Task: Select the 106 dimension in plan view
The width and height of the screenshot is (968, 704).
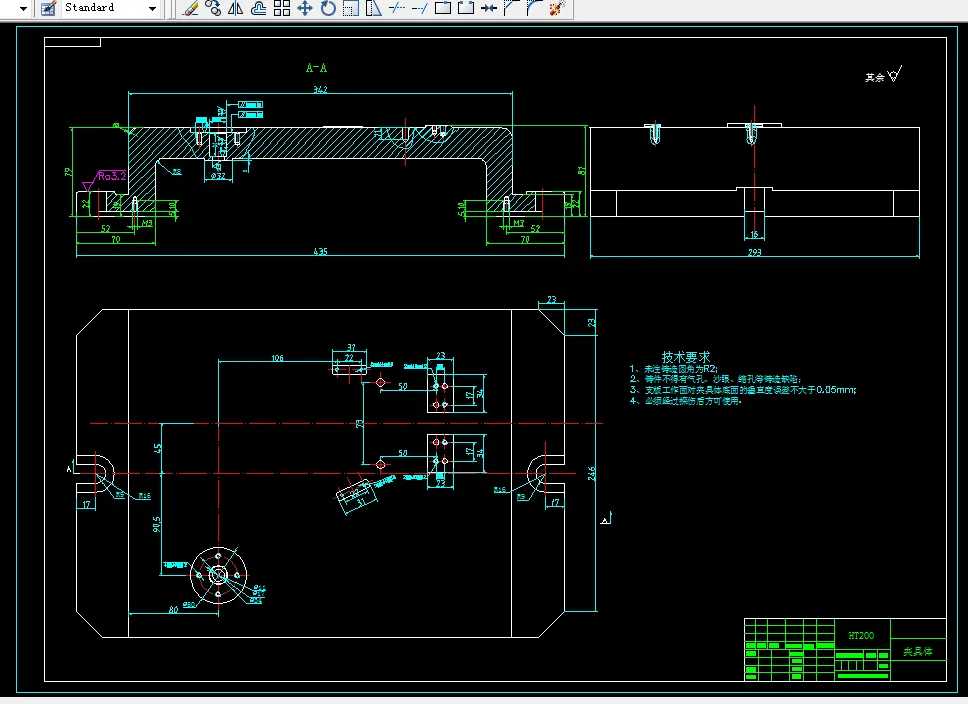Action: [277, 358]
